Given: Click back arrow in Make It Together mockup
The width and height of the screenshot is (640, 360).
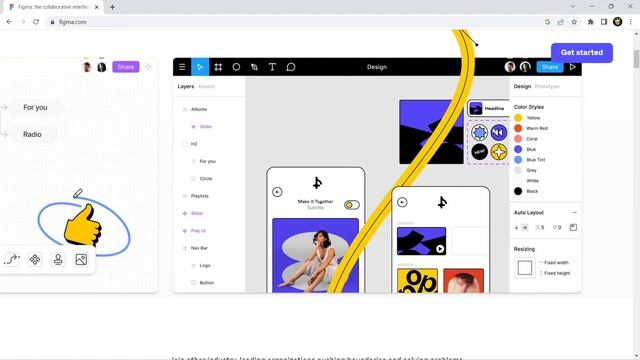Looking at the screenshot, I should point(277,192).
